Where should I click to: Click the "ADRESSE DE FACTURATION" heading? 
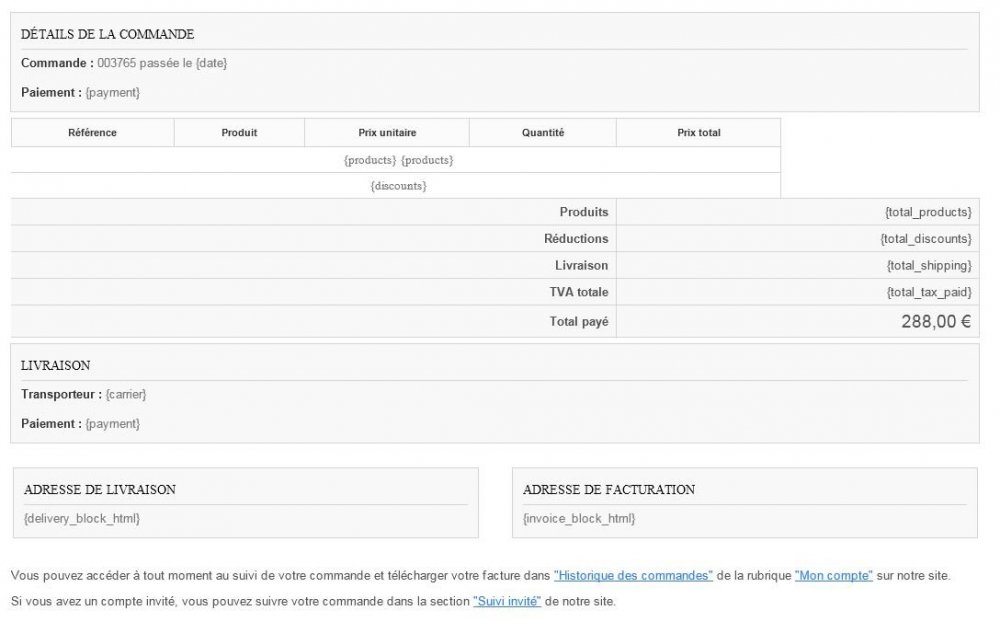608,490
